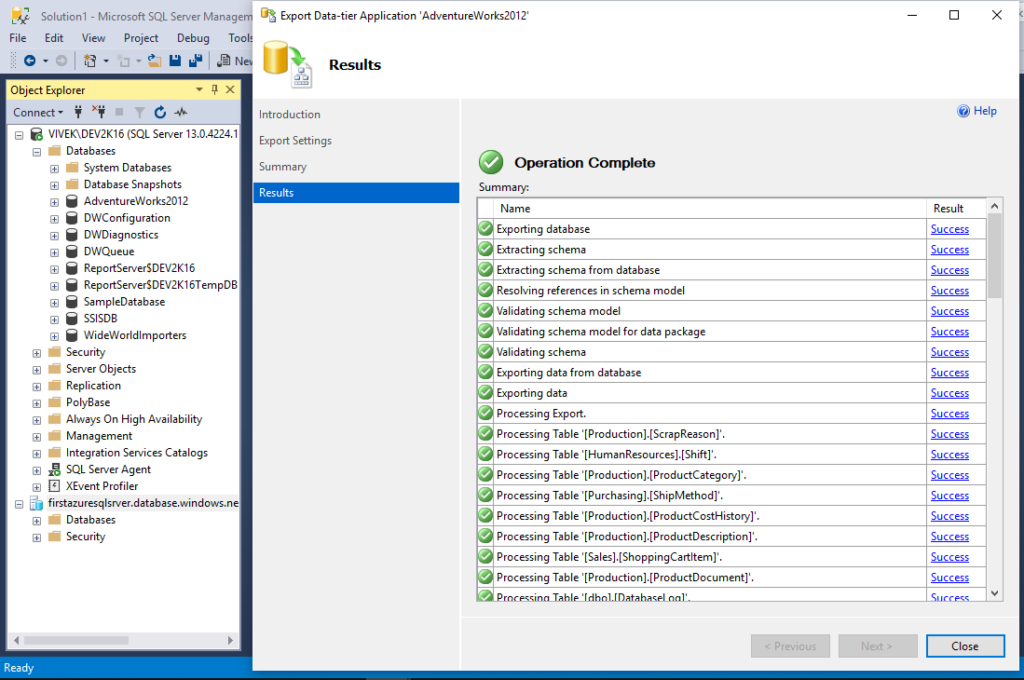The image size is (1024, 680).
Task: Click the blue Help icon in dialog
Action: [x=964, y=111]
